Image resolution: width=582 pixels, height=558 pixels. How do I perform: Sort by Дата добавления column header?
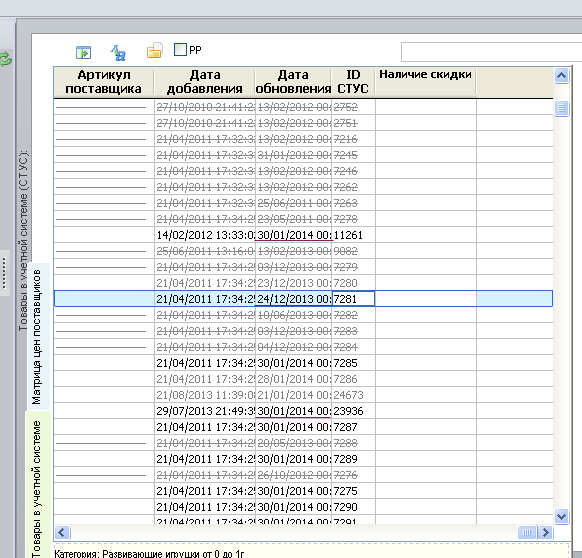tap(205, 82)
